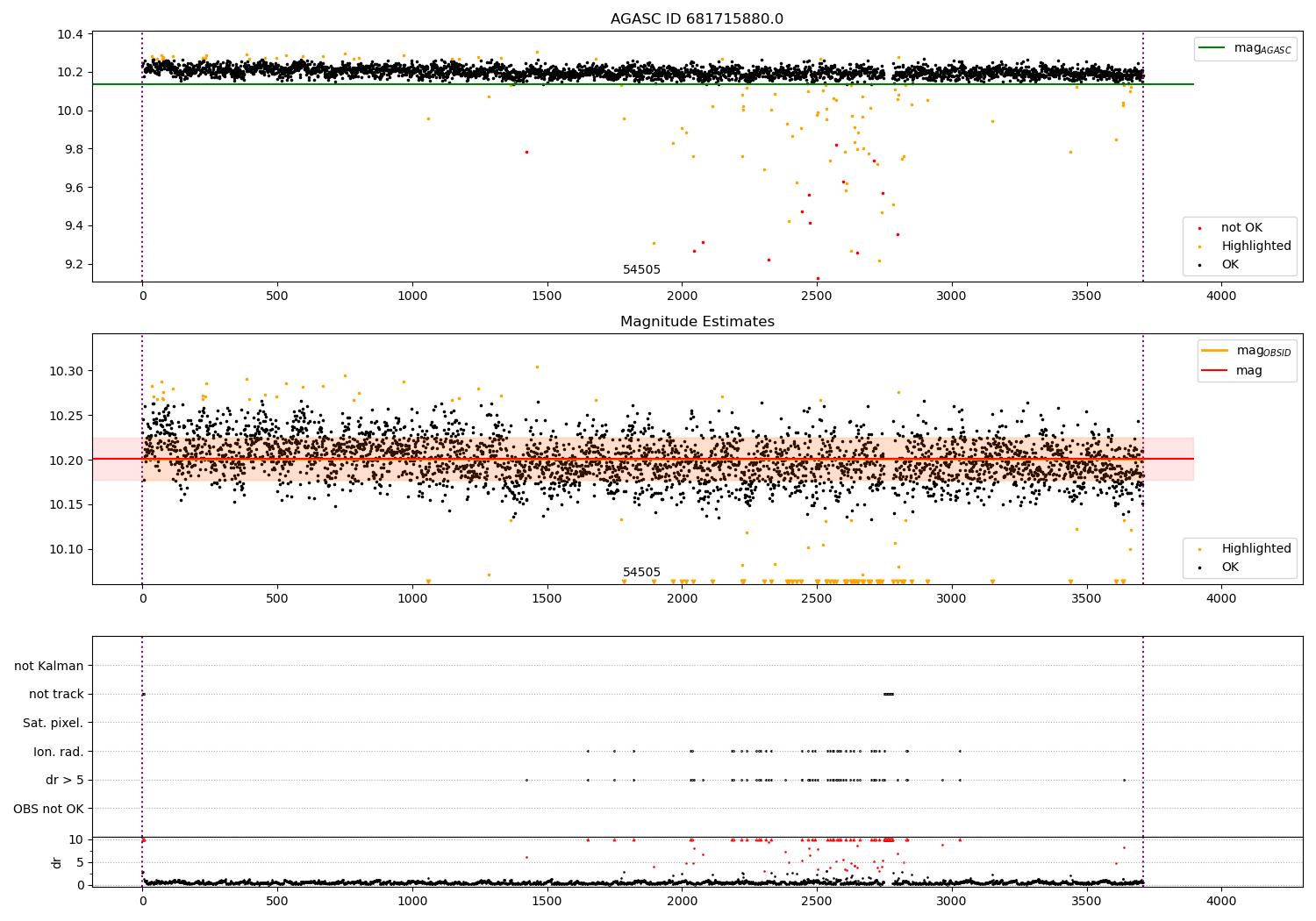Viewport: 1316px width, 921px height.
Task: Select 'OK' legend entry in middle plot
Action: point(1230,568)
